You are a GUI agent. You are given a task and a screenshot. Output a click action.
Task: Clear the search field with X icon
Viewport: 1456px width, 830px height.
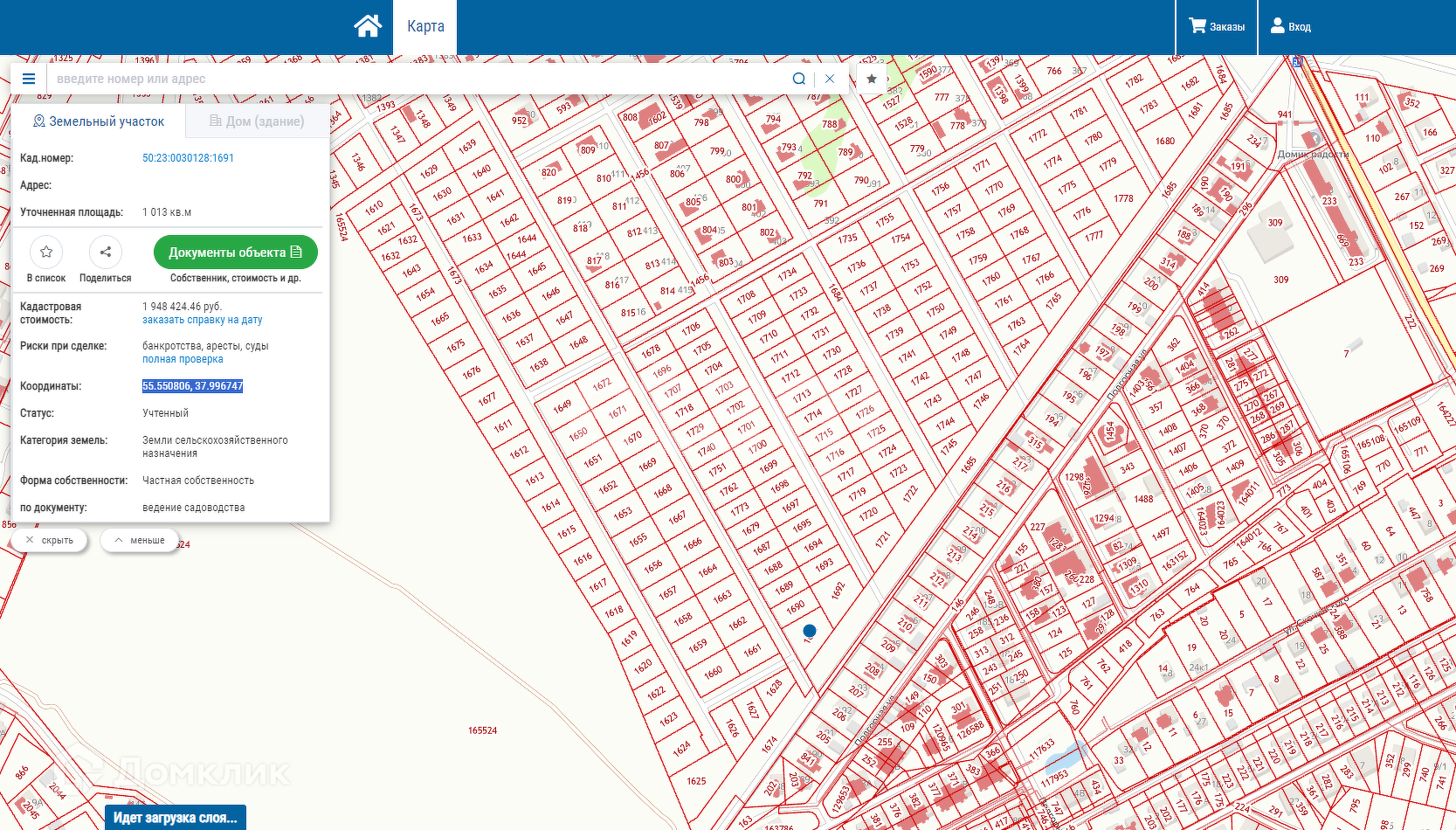(830, 79)
